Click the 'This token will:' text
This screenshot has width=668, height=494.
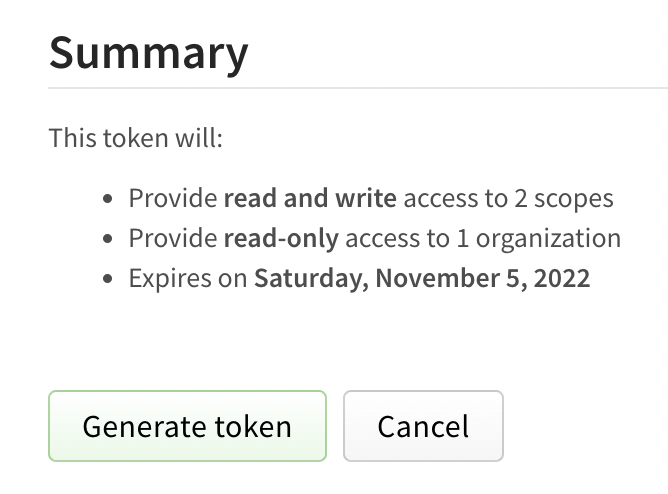click(x=135, y=137)
